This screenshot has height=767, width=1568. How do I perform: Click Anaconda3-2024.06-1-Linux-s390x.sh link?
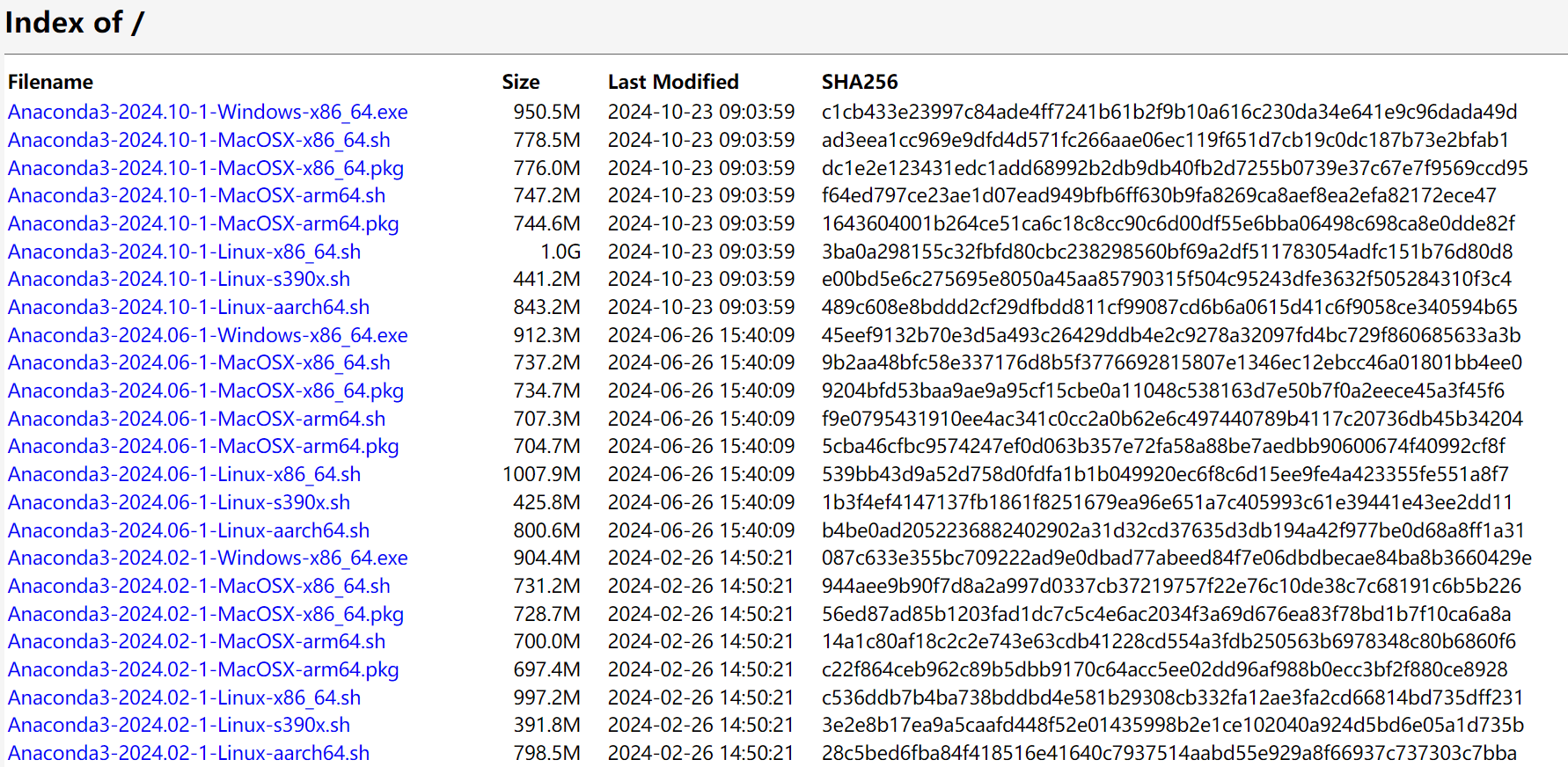(180, 502)
